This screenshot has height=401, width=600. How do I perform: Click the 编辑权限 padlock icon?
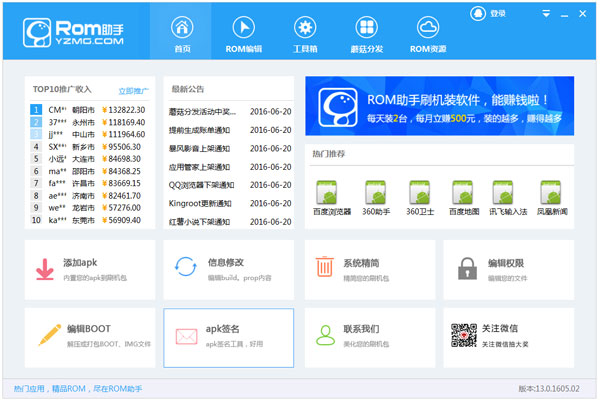pyautogui.click(x=467, y=268)
